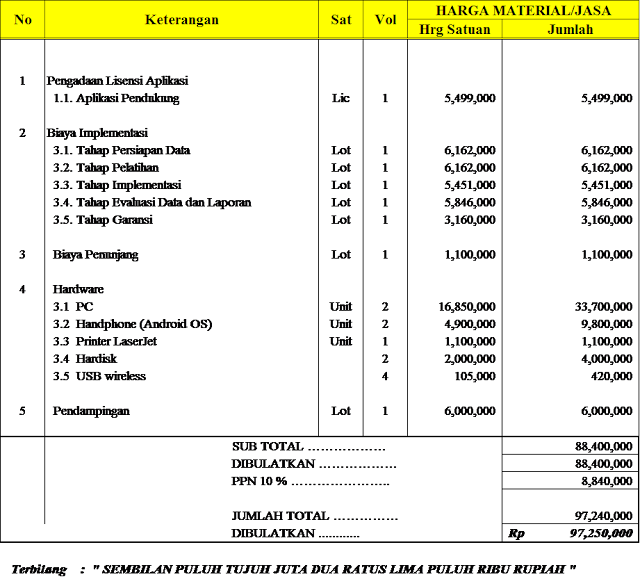This screenshot has height=579, width=640.
Task: Click unit price '105,000' for USB wireless
Action: coord(475,376)
